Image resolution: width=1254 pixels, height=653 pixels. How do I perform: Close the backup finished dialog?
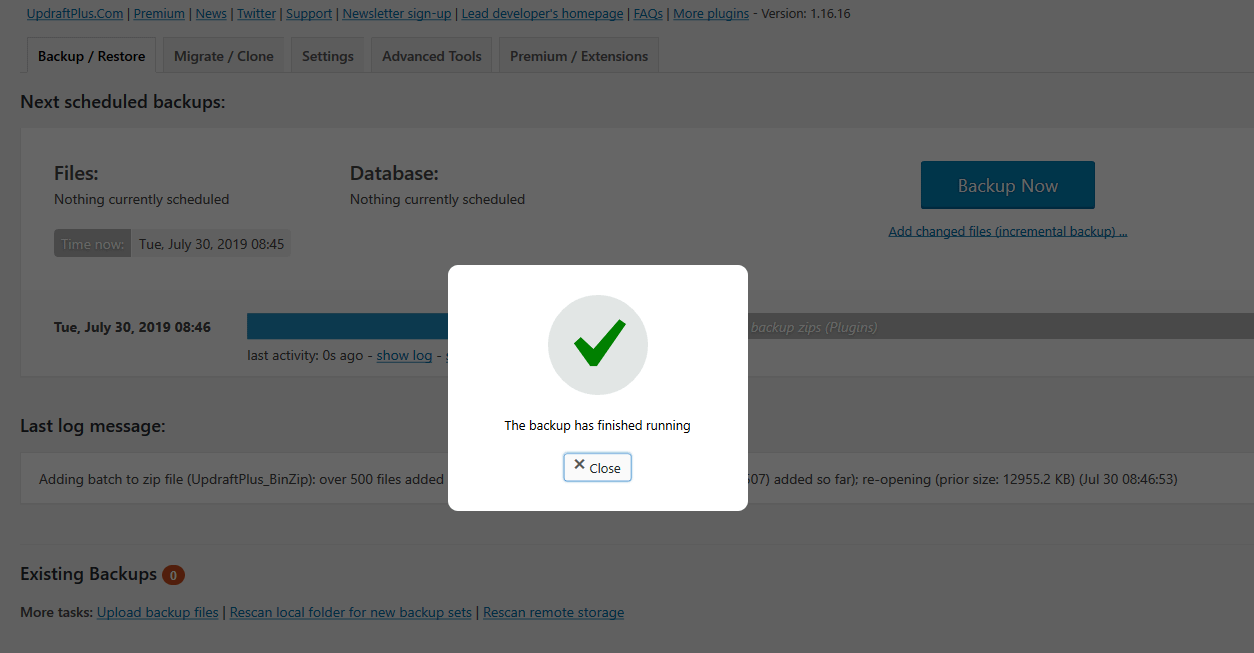coord(597,467)
